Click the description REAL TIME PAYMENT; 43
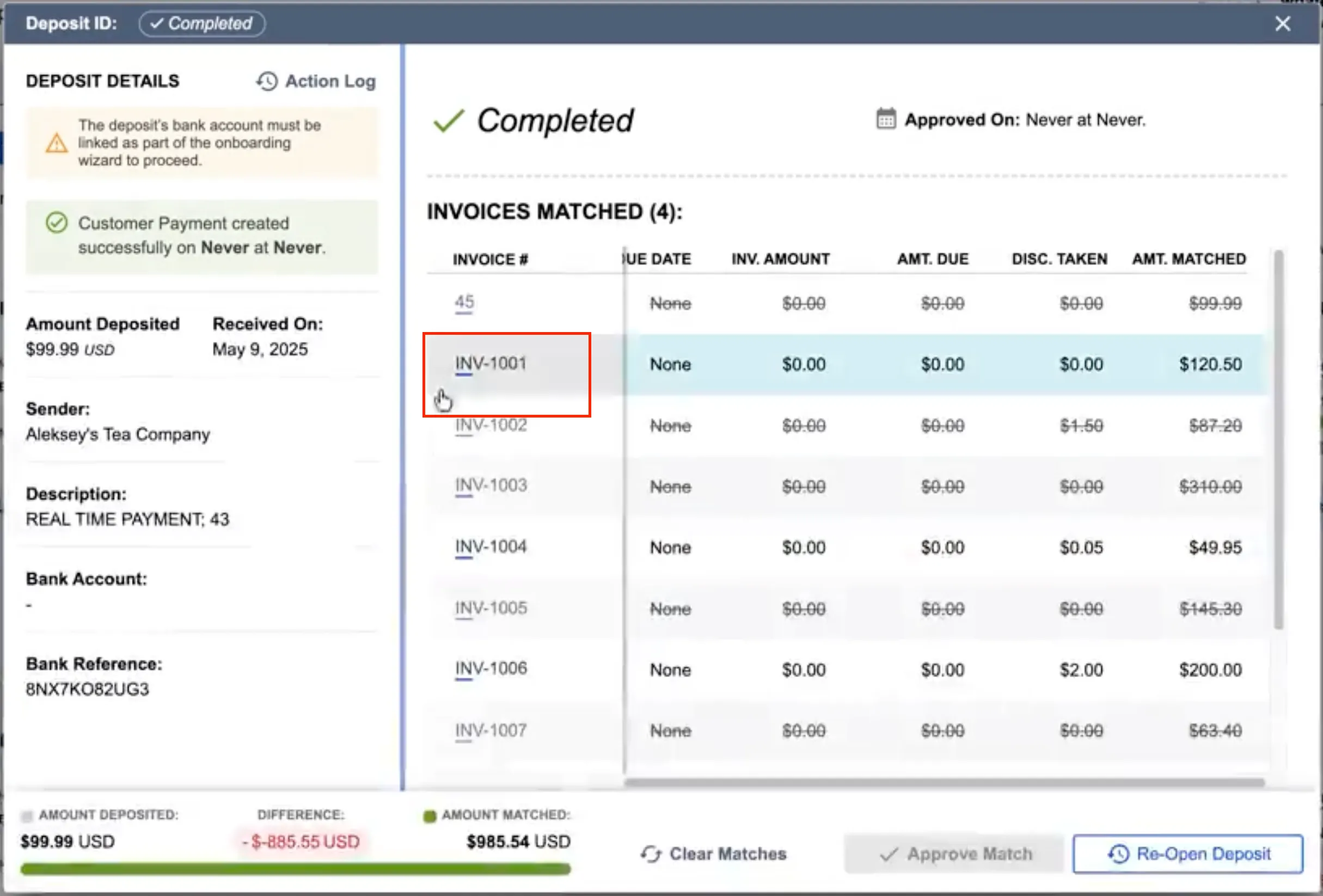Image resolution: width=1323 pixels, height=896 pixels. (127, 519)
